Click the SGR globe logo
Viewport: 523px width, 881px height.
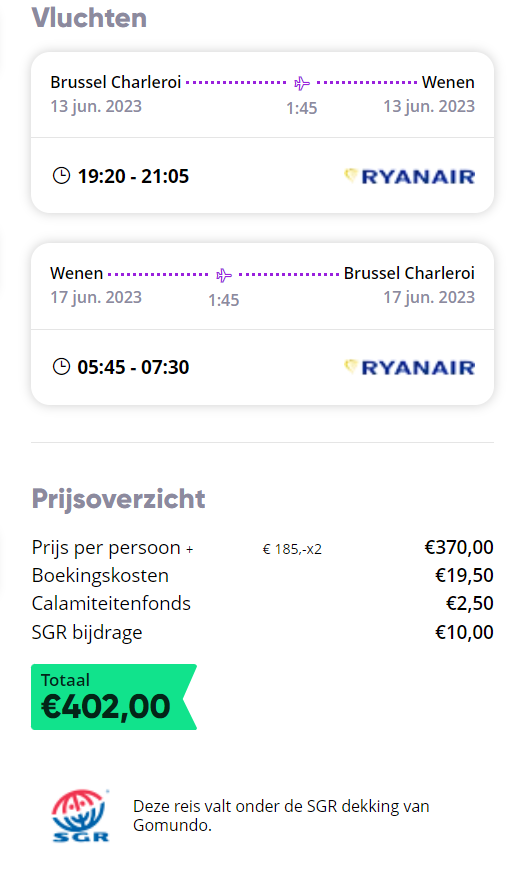(x=80, y=815)
